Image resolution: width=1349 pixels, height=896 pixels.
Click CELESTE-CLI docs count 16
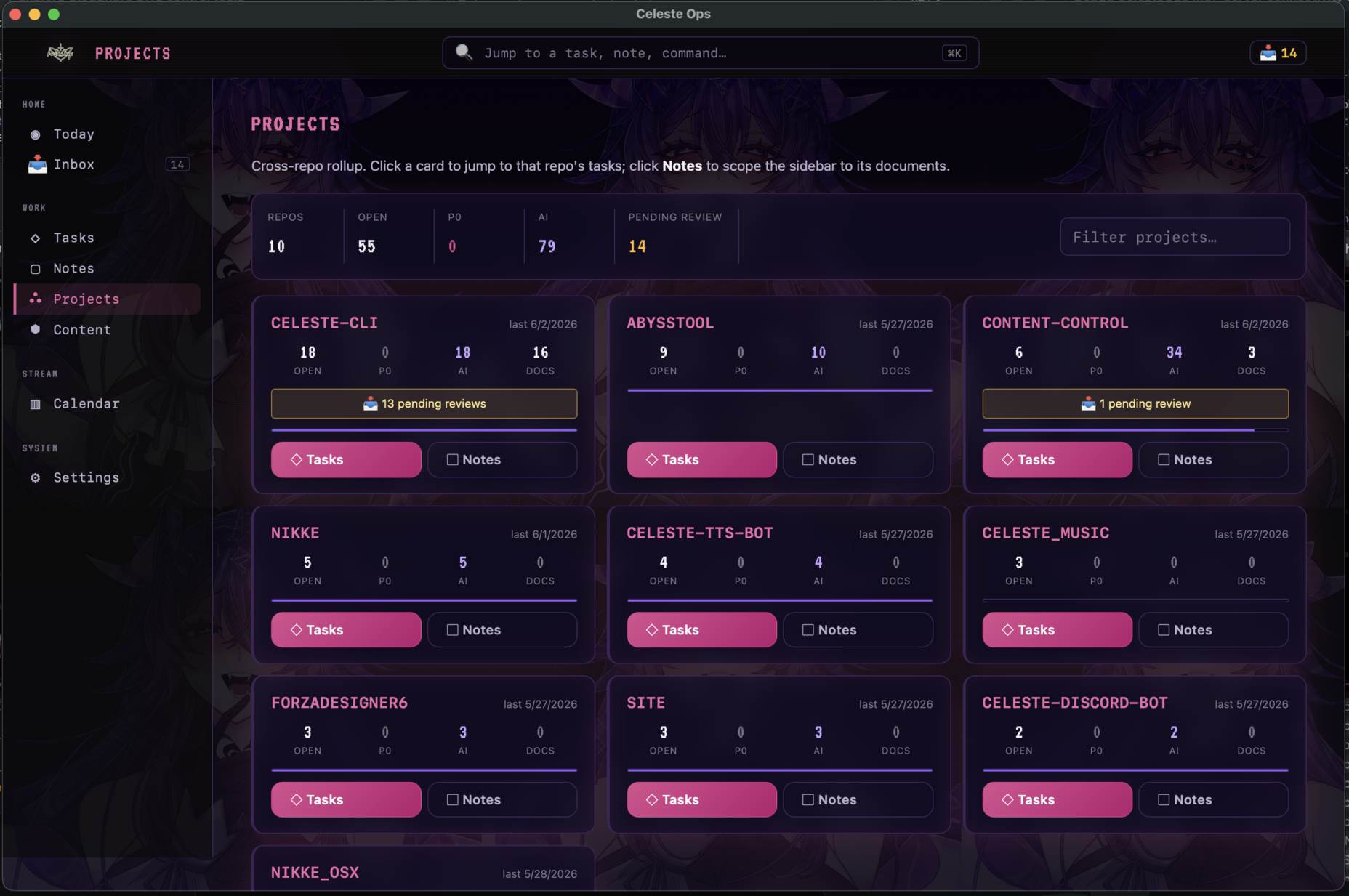[x=540, y=352]
